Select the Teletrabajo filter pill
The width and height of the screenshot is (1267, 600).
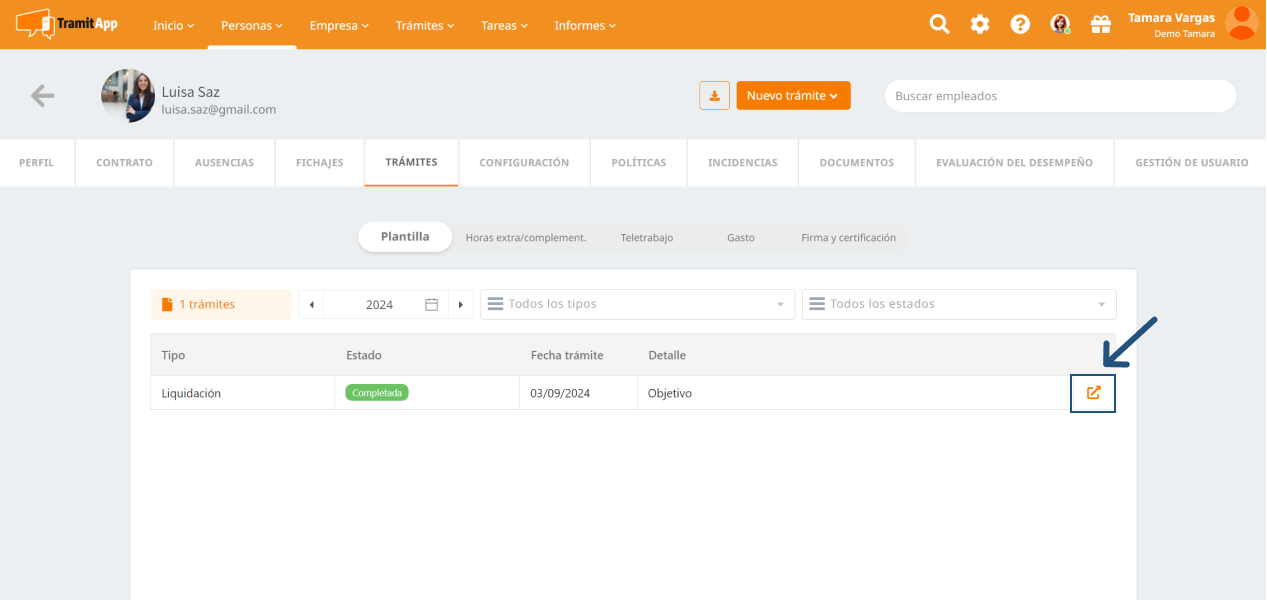646,238
